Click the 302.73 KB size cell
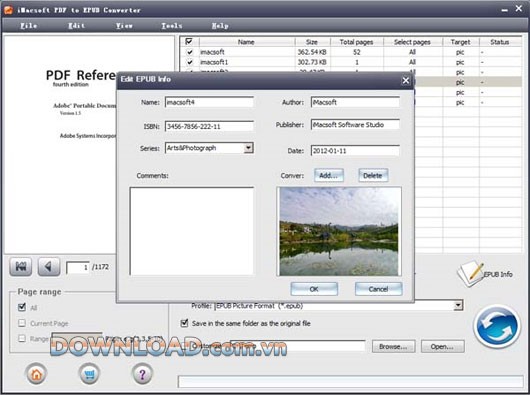This screenshot has height=395, width=530. tap(312, 62)
